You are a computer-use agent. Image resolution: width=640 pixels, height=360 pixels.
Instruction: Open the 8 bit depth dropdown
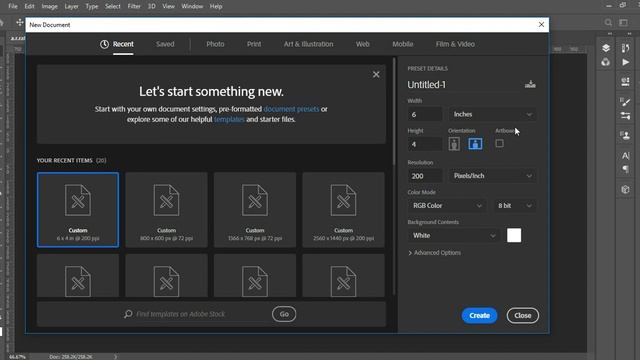pyautogui.click(x=515, y=206)
